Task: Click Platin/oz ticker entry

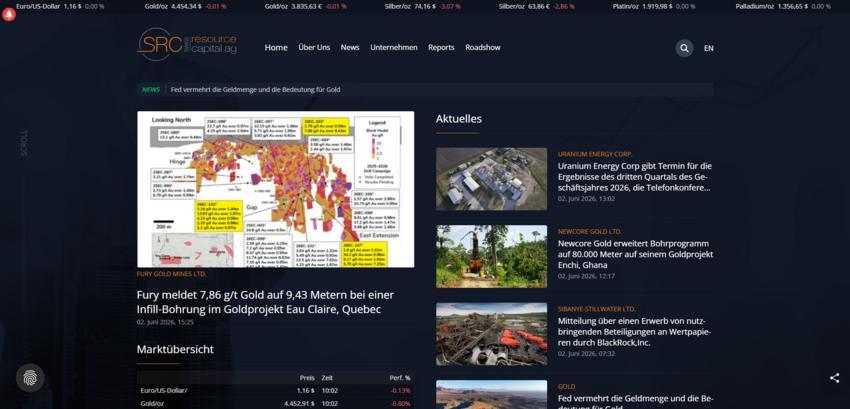Action: (x=654, y=7)
